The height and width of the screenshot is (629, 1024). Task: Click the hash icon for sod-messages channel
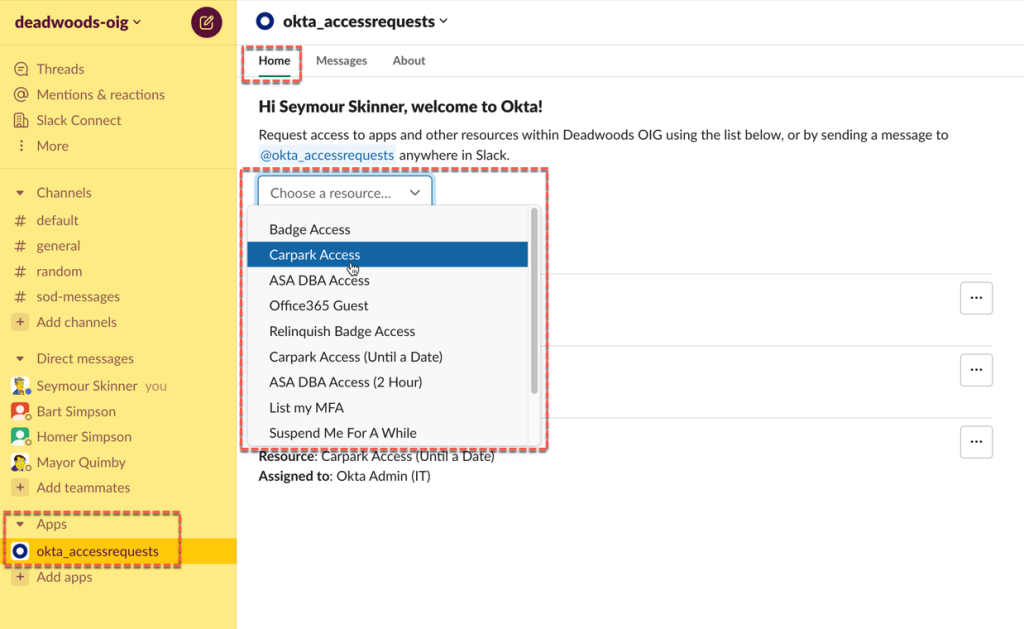pos(20,297)
